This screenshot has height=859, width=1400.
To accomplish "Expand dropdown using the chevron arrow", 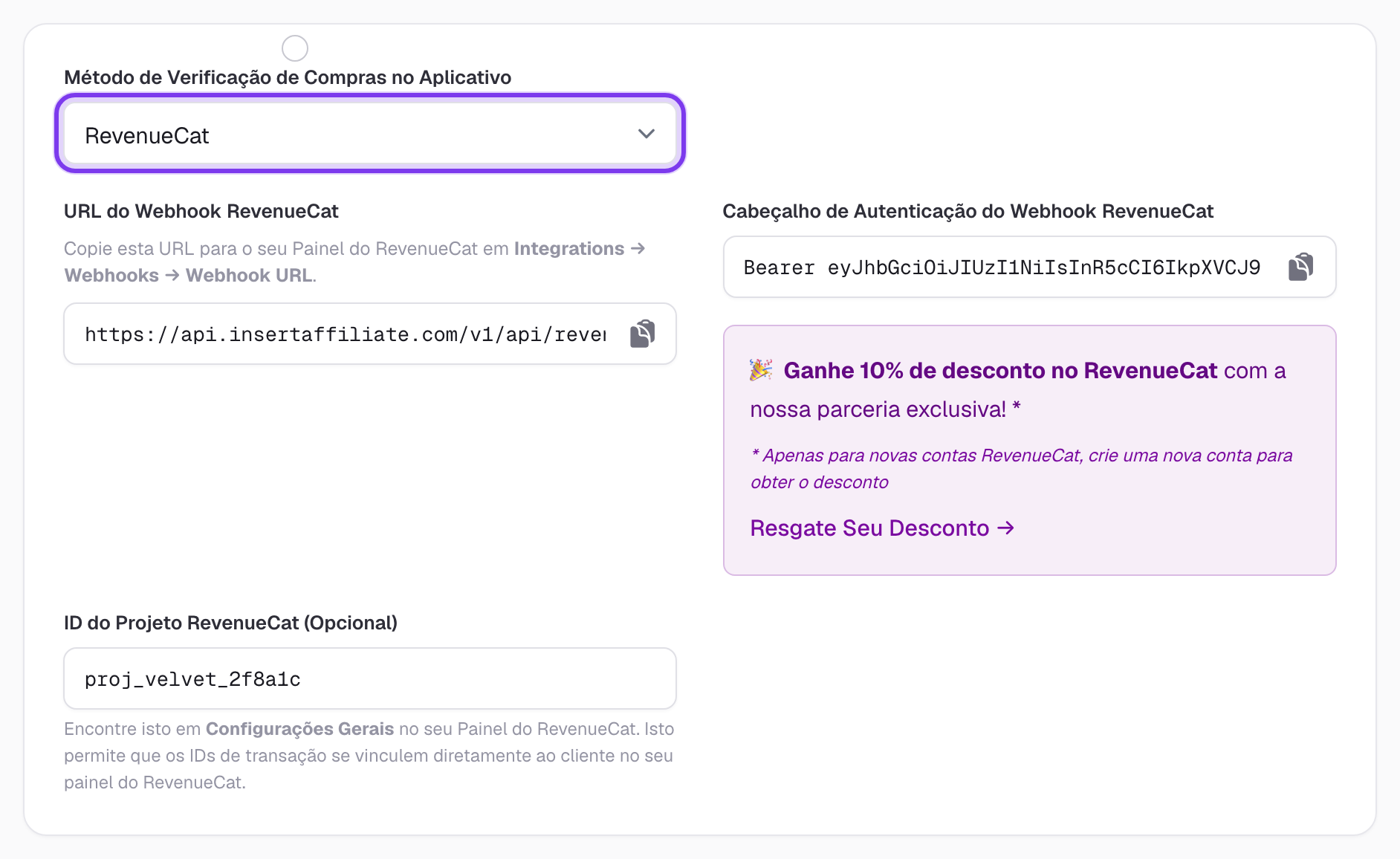I will pyautogui.click(x=646, y=134).
